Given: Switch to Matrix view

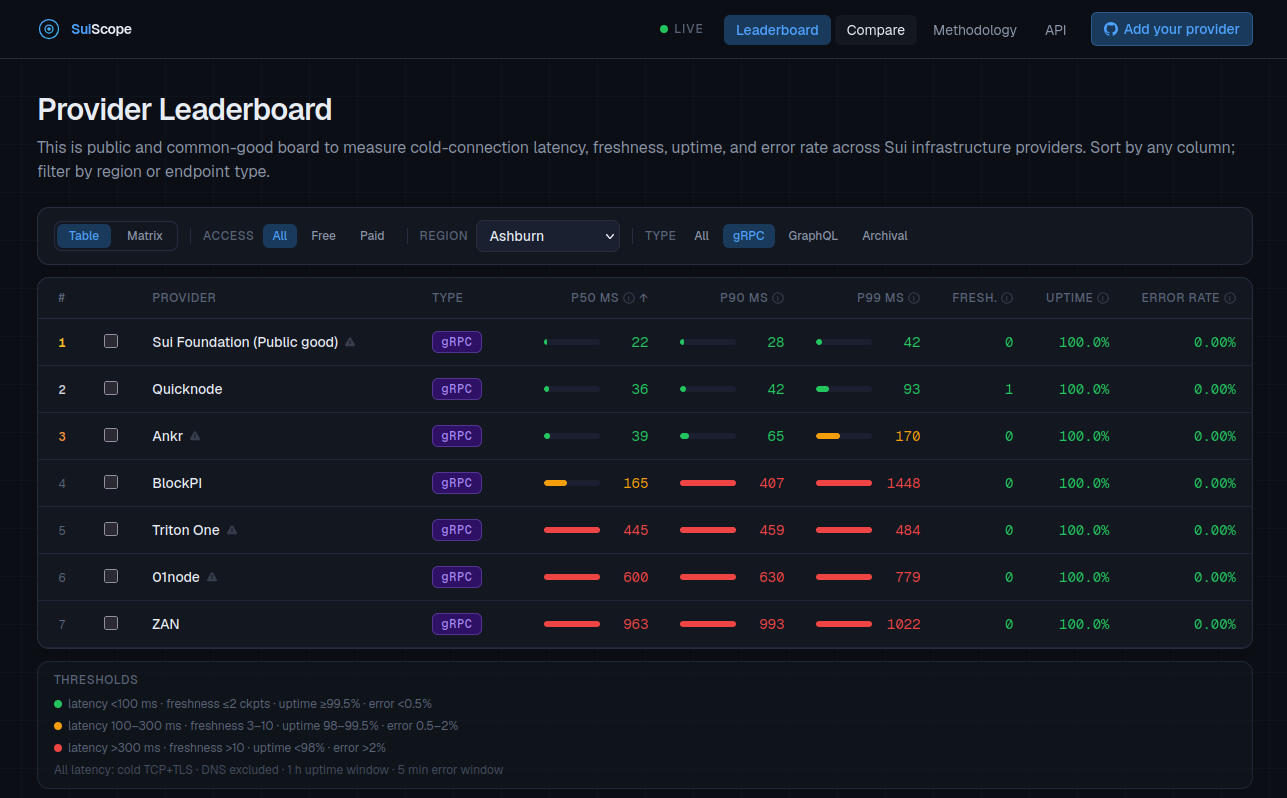Looking at the screenshot, I should click(x=145, y=236).
